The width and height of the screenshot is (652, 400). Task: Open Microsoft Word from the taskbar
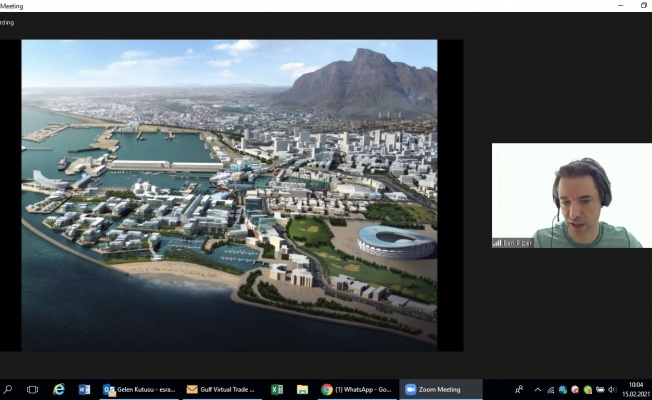84,390
